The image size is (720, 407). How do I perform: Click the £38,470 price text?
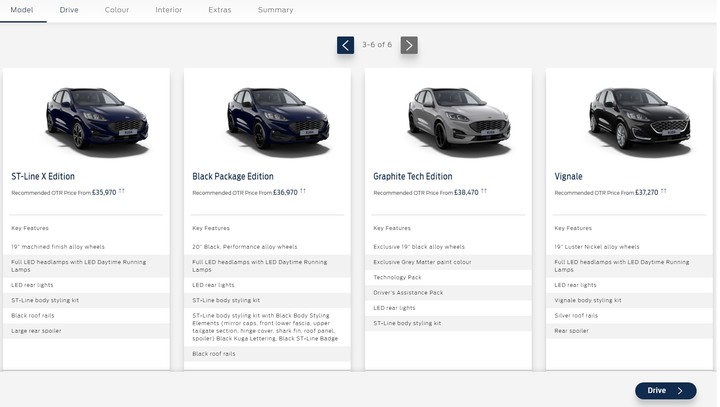point(466,192)
